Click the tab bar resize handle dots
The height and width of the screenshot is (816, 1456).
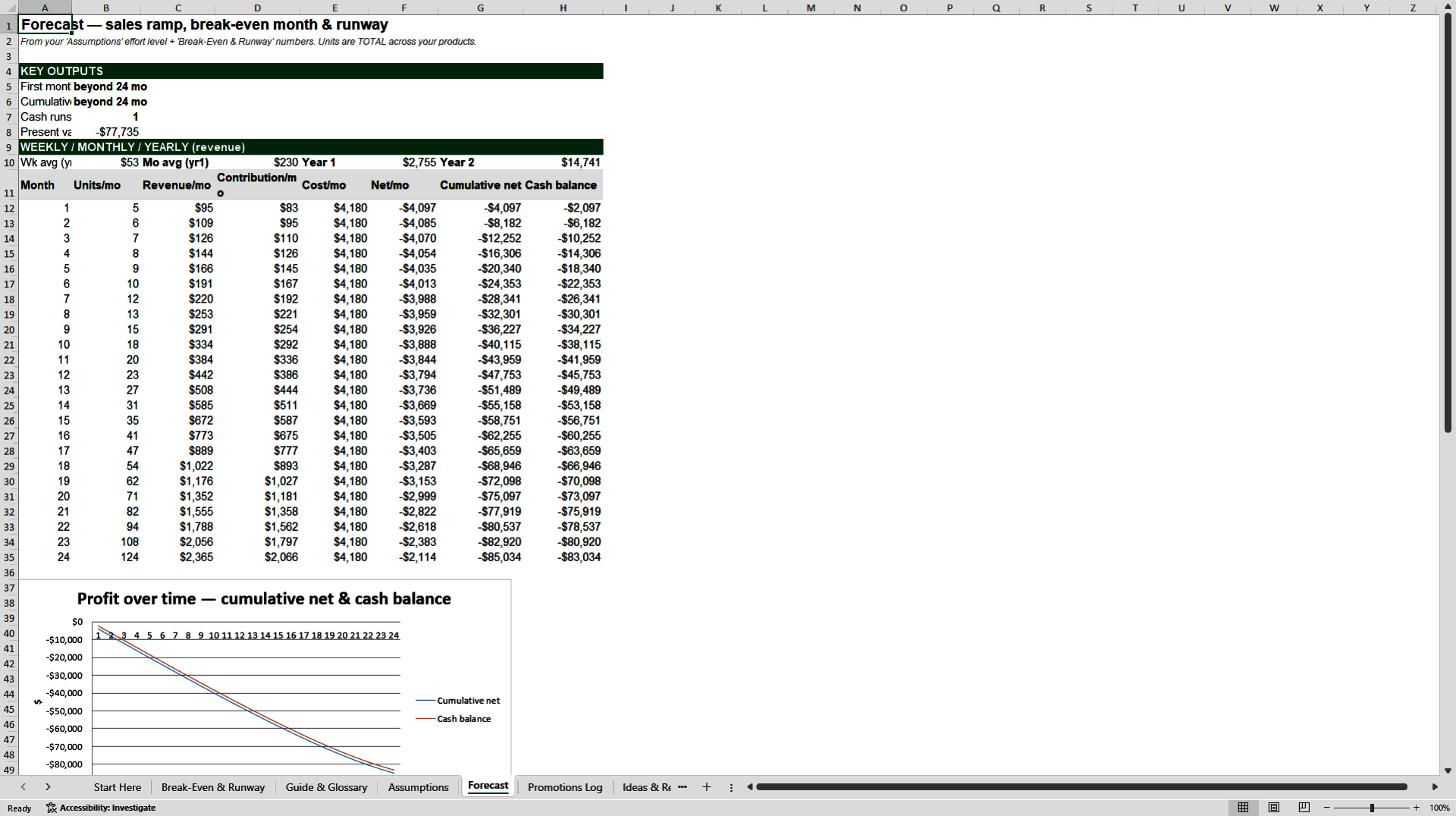click(x=731, y=787)
